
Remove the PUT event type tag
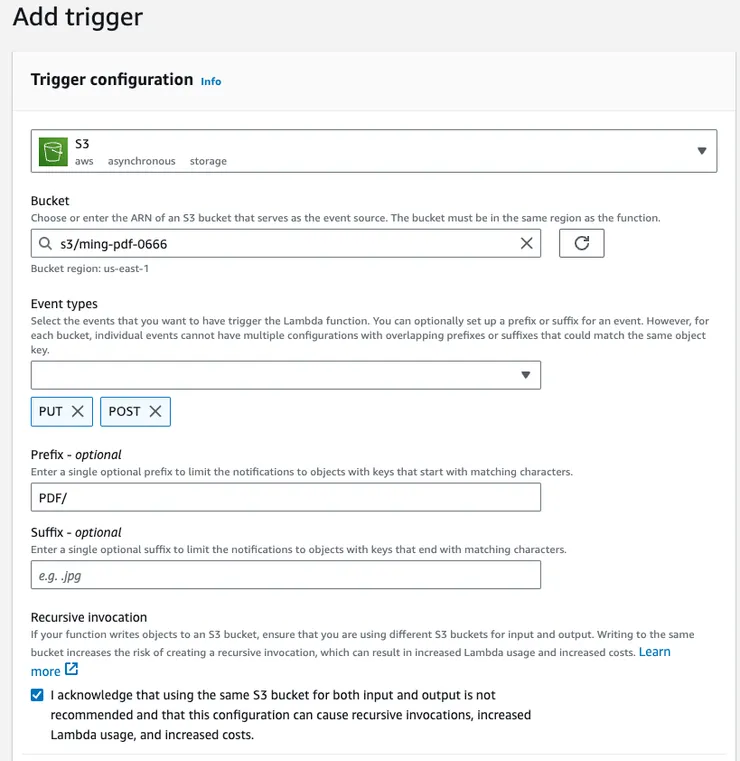pyautogui.click(x=79, y=411)
